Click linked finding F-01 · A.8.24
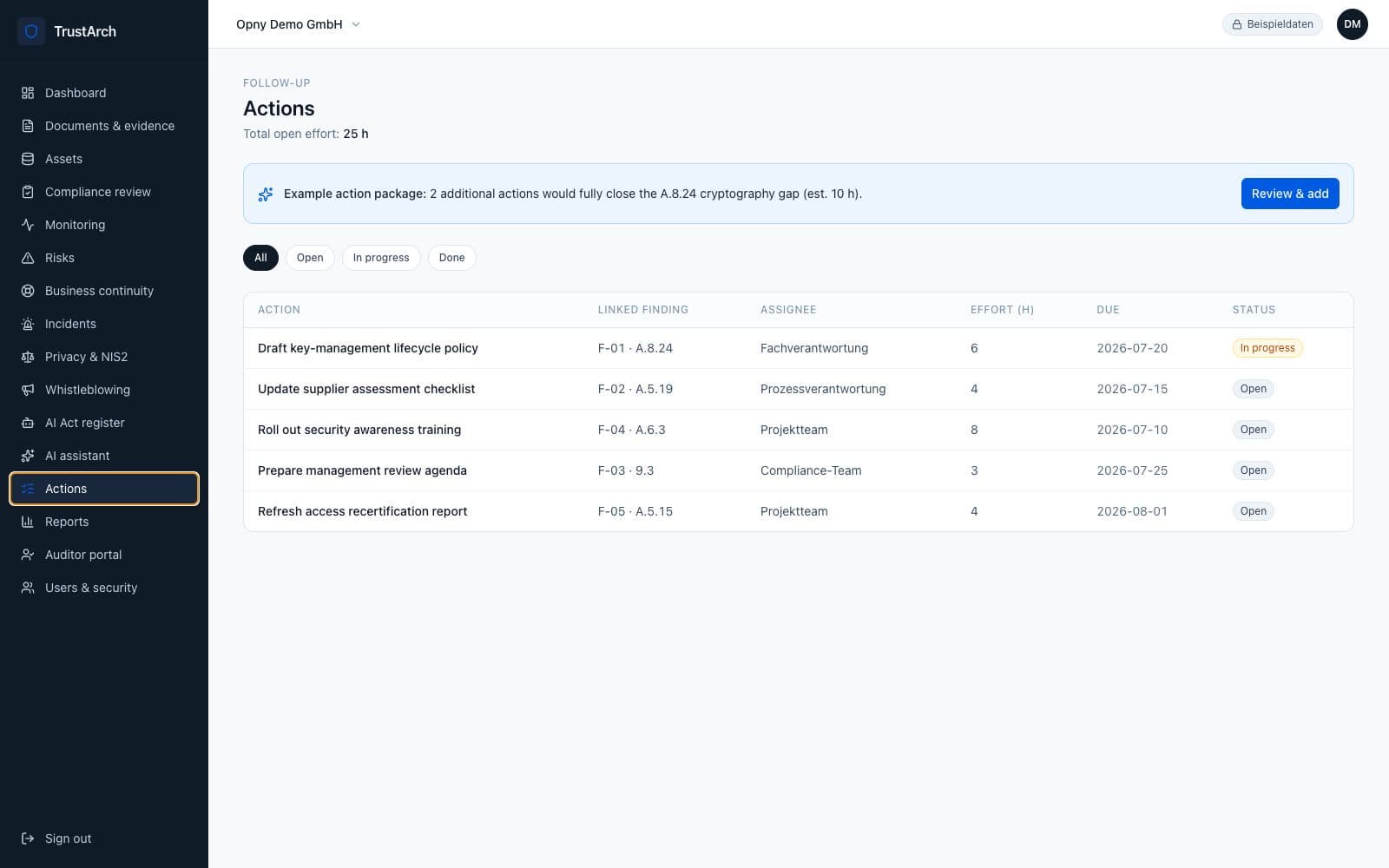Image resolution: width=1389 pixels, height=868 pixels. (635, 348)
